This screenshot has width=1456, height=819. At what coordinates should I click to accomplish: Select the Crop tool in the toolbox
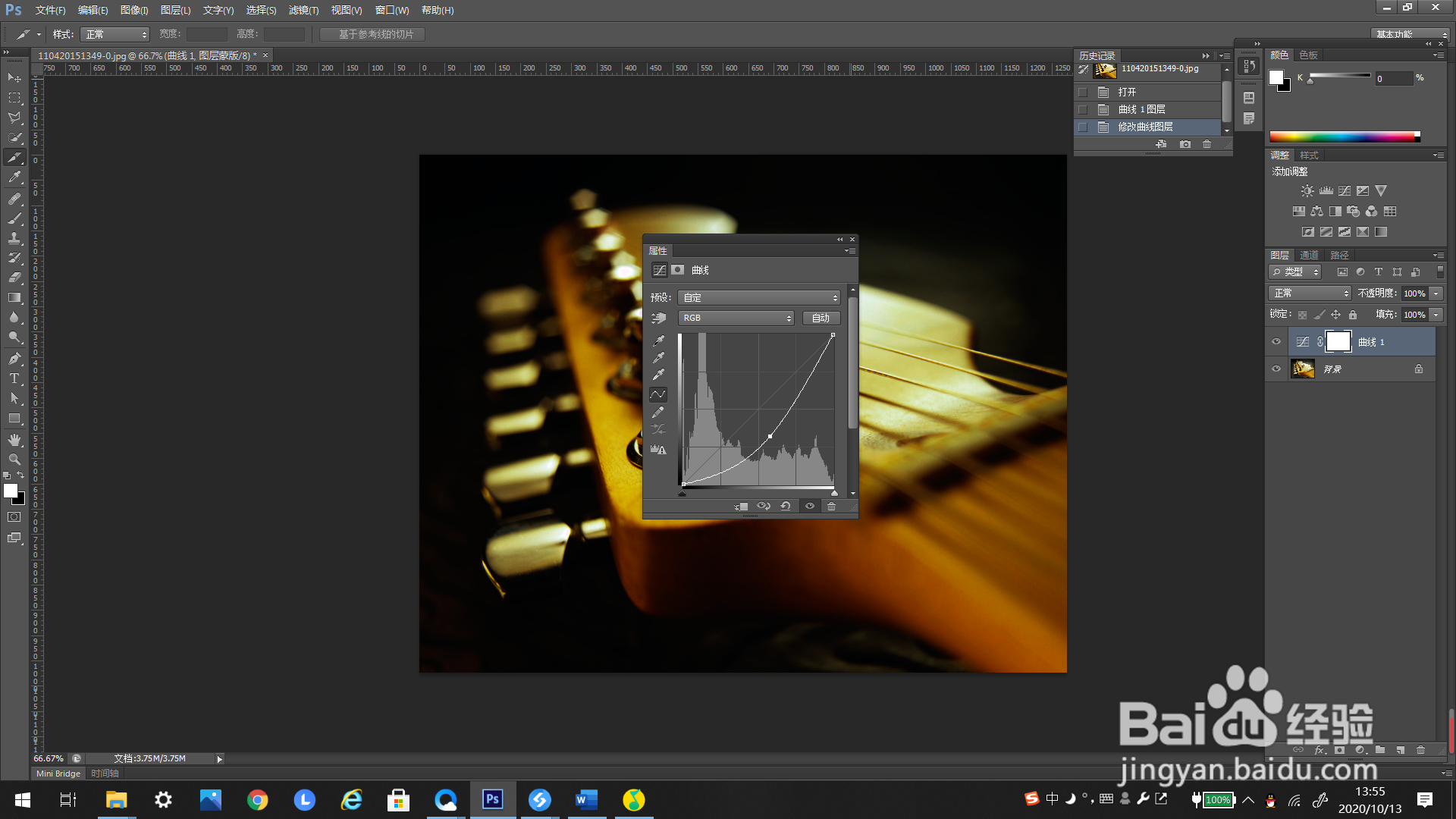click(14, 158)
